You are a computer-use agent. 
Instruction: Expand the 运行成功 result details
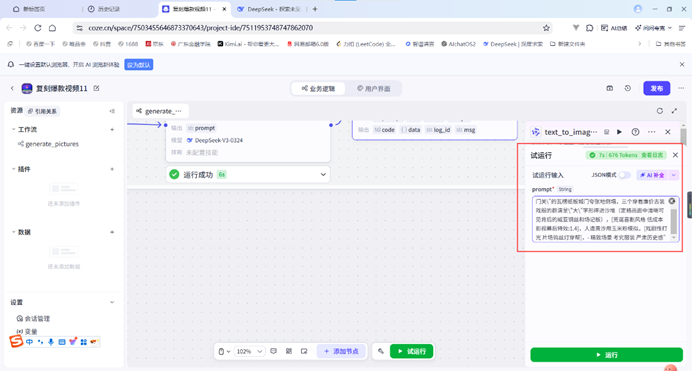pos(323,175)
